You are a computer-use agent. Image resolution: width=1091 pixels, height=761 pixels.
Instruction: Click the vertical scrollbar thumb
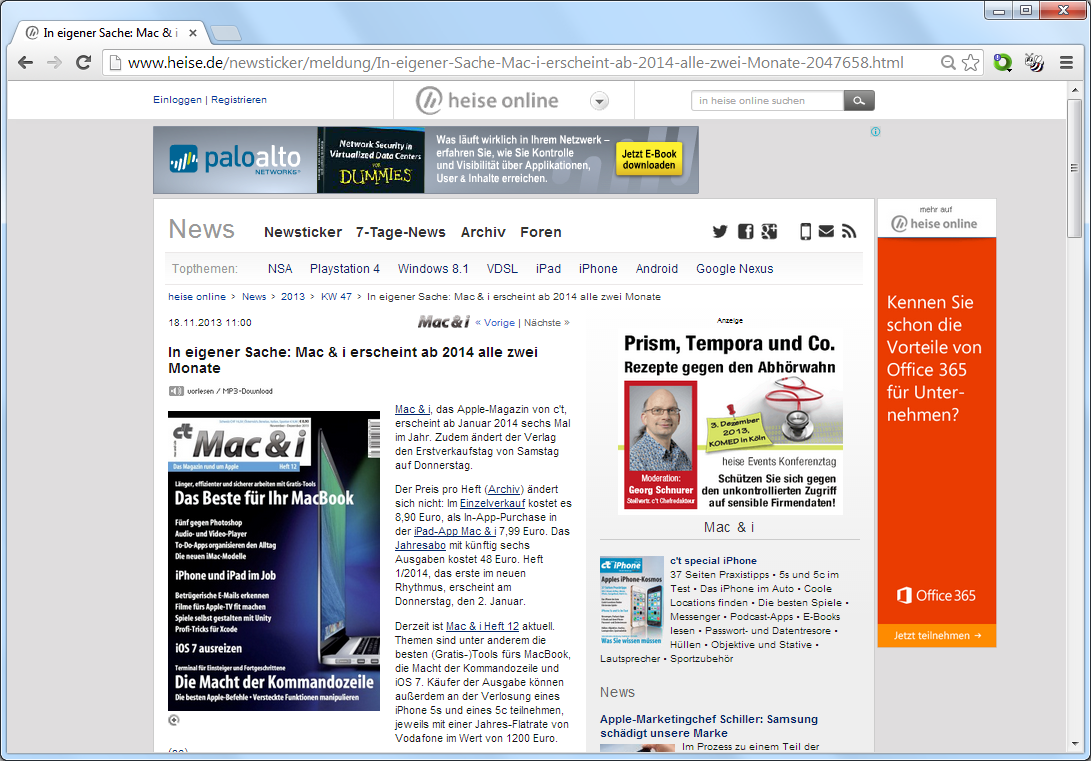1074,167
